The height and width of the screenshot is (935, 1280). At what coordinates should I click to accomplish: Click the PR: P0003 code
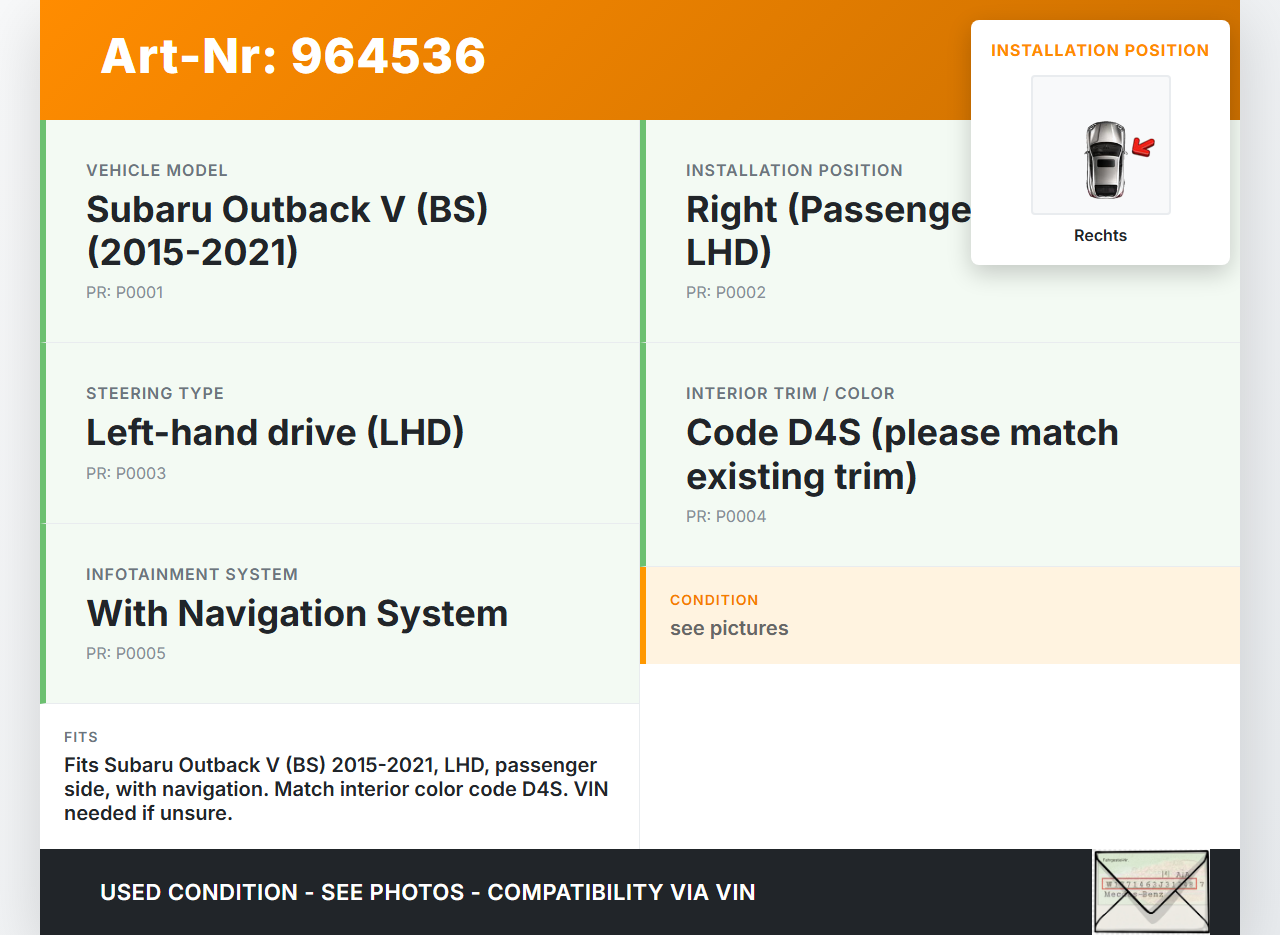(126, 474)
